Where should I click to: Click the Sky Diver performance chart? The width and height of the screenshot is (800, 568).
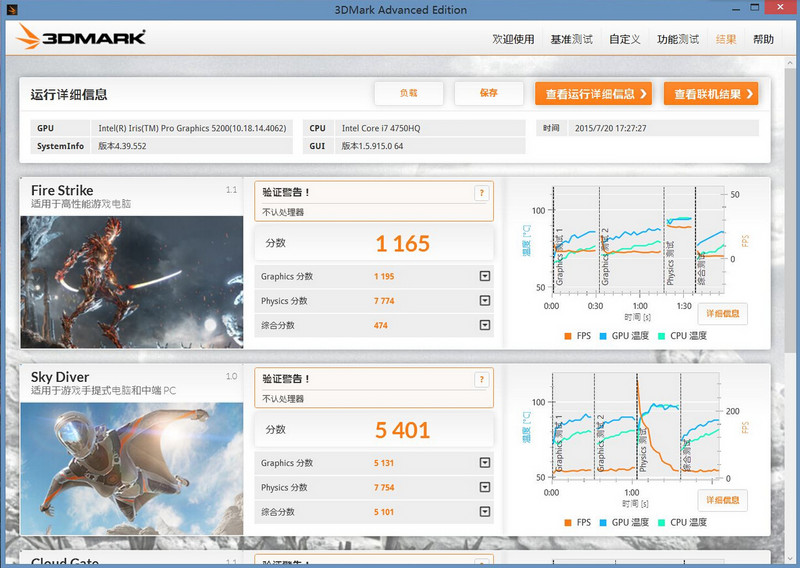(637, 426)
